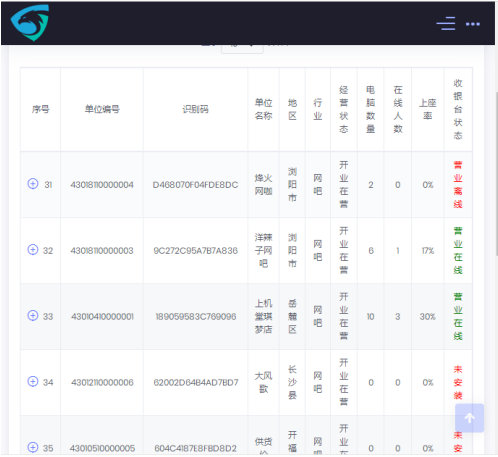The image size is (498, 457).
Task: Click the 在线人数 column header
Action: (398, 109)
